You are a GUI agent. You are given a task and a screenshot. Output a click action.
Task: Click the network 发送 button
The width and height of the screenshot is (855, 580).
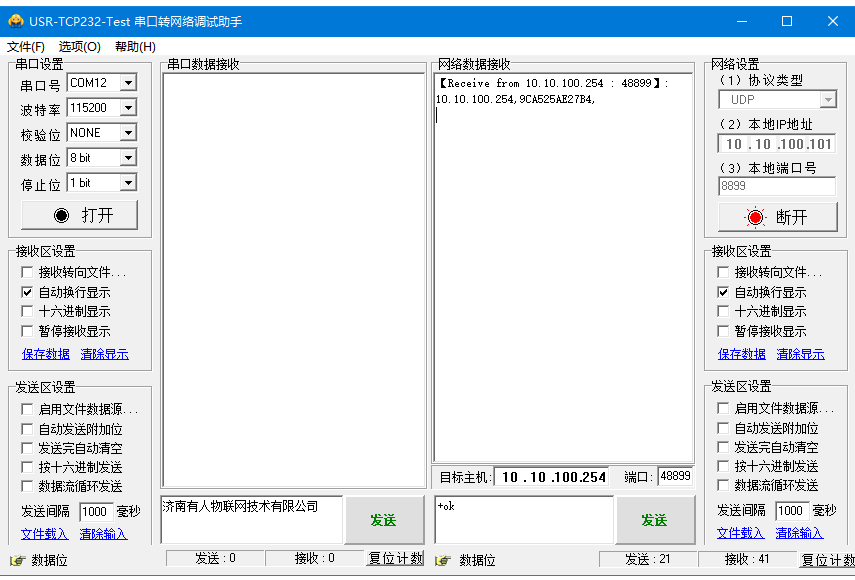[x=654, y=520]
